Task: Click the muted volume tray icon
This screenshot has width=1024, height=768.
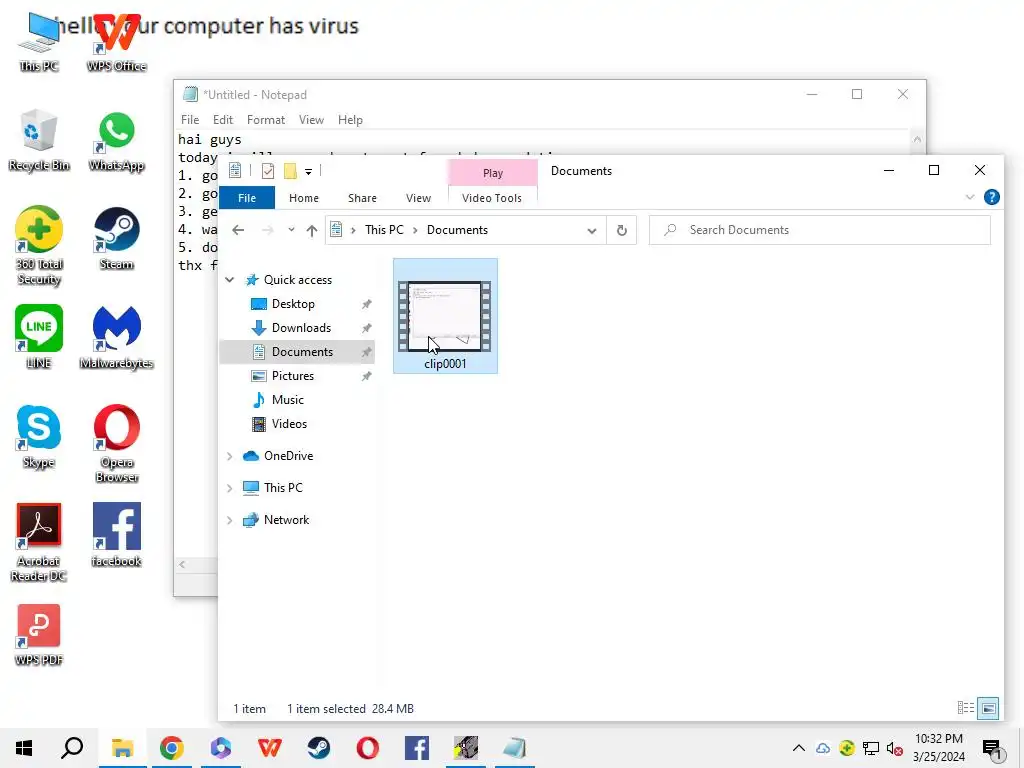Action: (x=895, y=748)
